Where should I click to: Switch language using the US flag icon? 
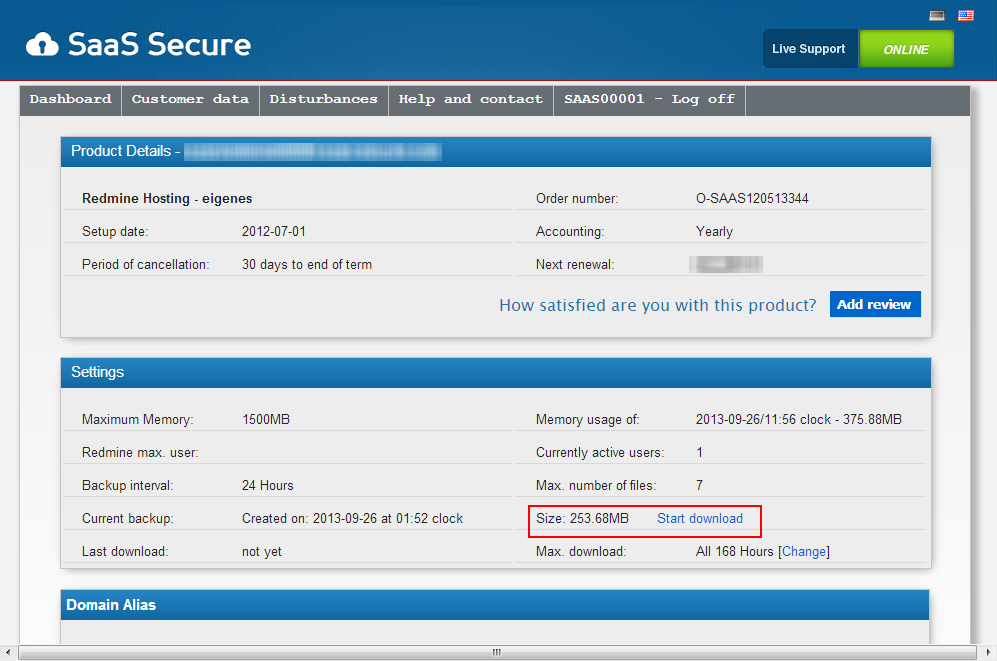pyautogui.click(x=966, y=15)
